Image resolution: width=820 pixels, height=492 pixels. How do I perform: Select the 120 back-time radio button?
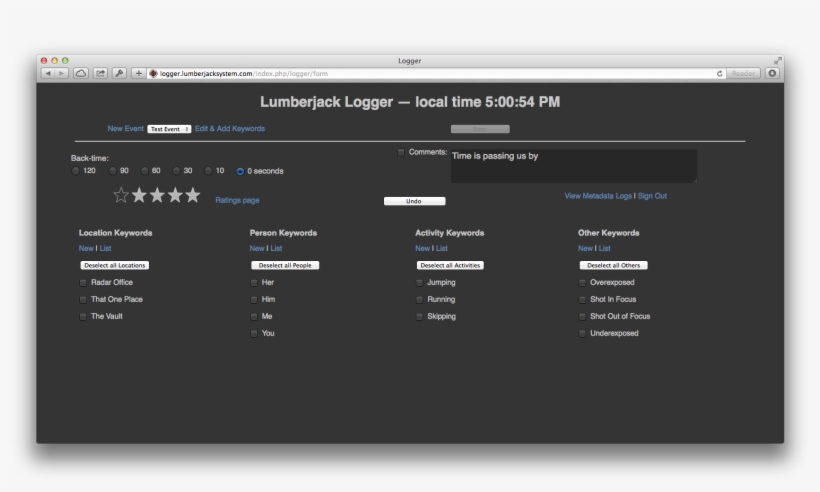click(76, 171)
